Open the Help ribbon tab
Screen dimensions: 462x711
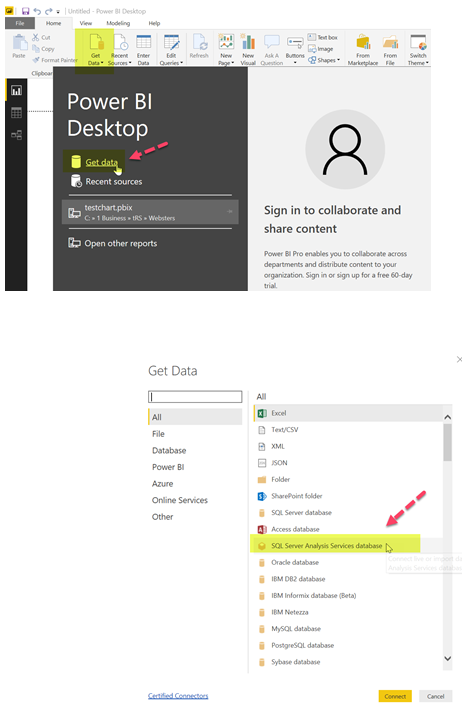point(154,23)
